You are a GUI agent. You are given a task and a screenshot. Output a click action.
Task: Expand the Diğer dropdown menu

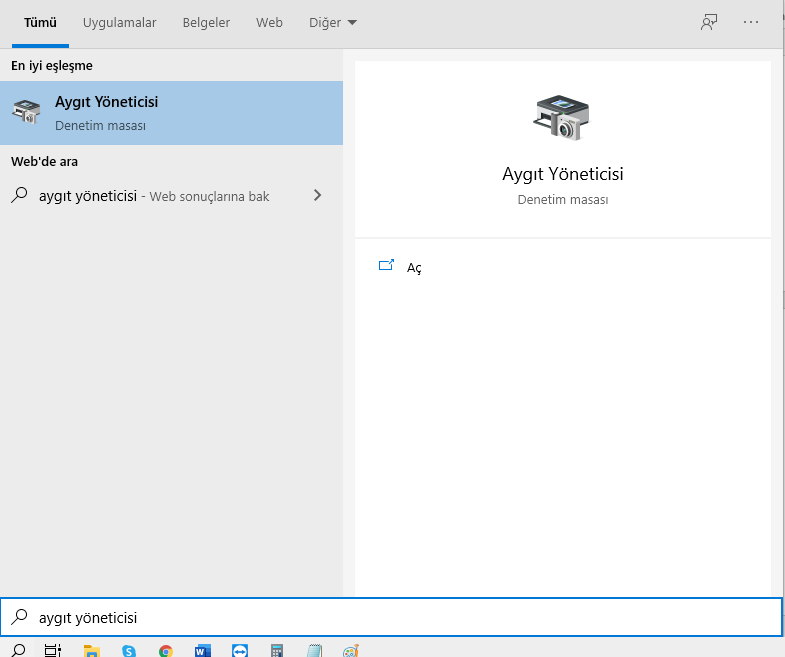[x=332, y=22]
